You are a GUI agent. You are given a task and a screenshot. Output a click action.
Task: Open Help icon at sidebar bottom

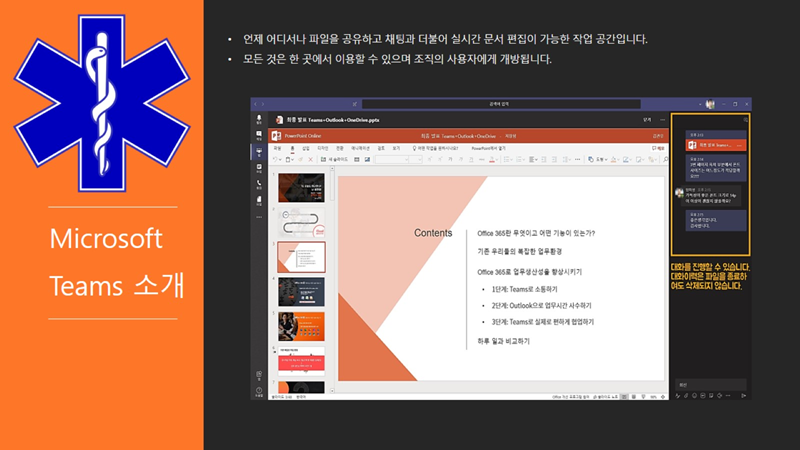pos(259,391)
